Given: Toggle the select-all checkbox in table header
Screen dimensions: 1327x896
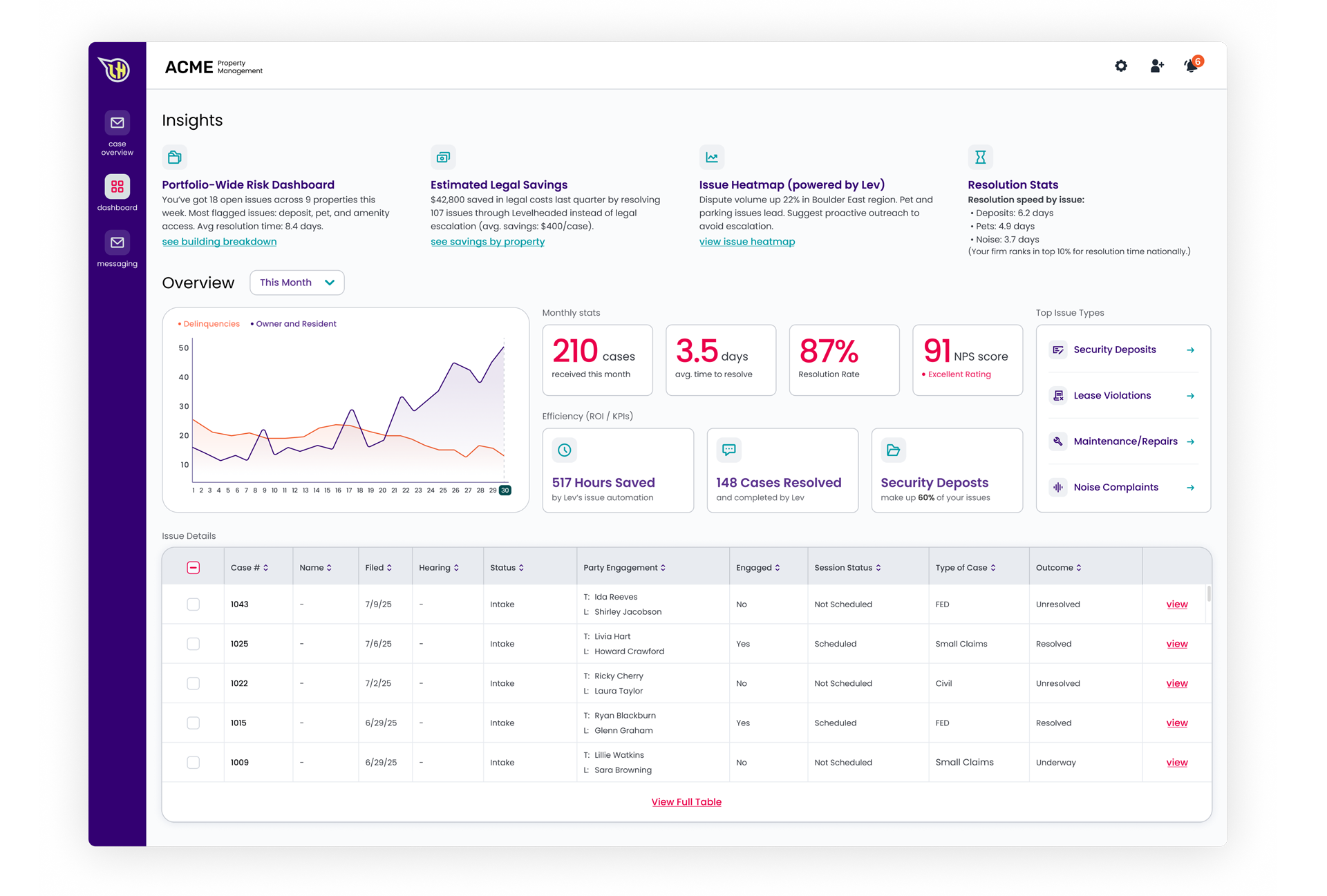Looking at the screenshot, I should pyautogui.click(x=194, y=568).
